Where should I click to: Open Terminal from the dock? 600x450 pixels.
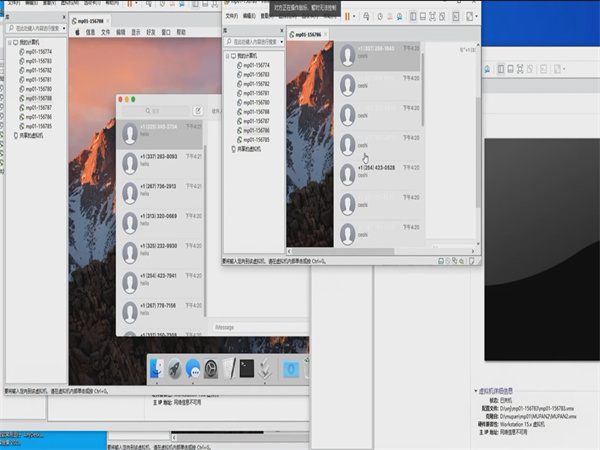click(x=247, y=370)
